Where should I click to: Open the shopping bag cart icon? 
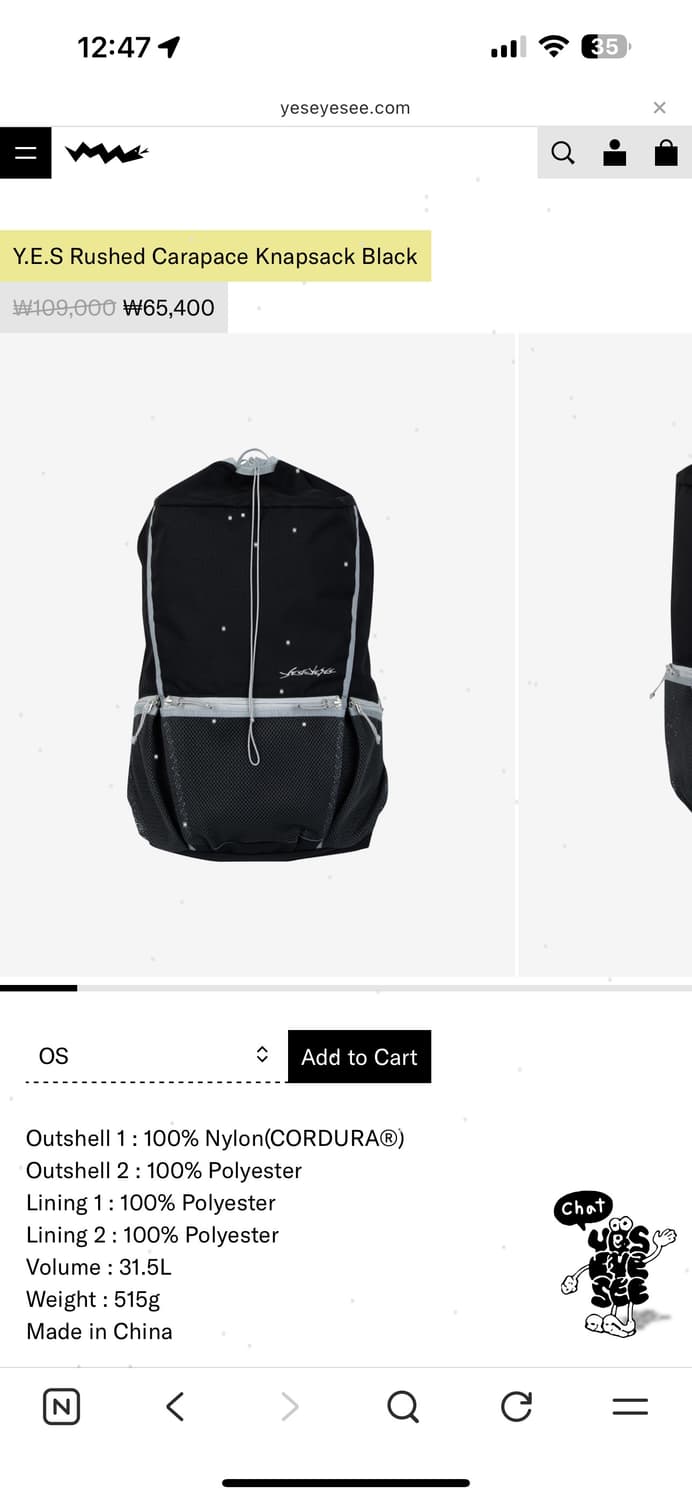pos(666,153)
